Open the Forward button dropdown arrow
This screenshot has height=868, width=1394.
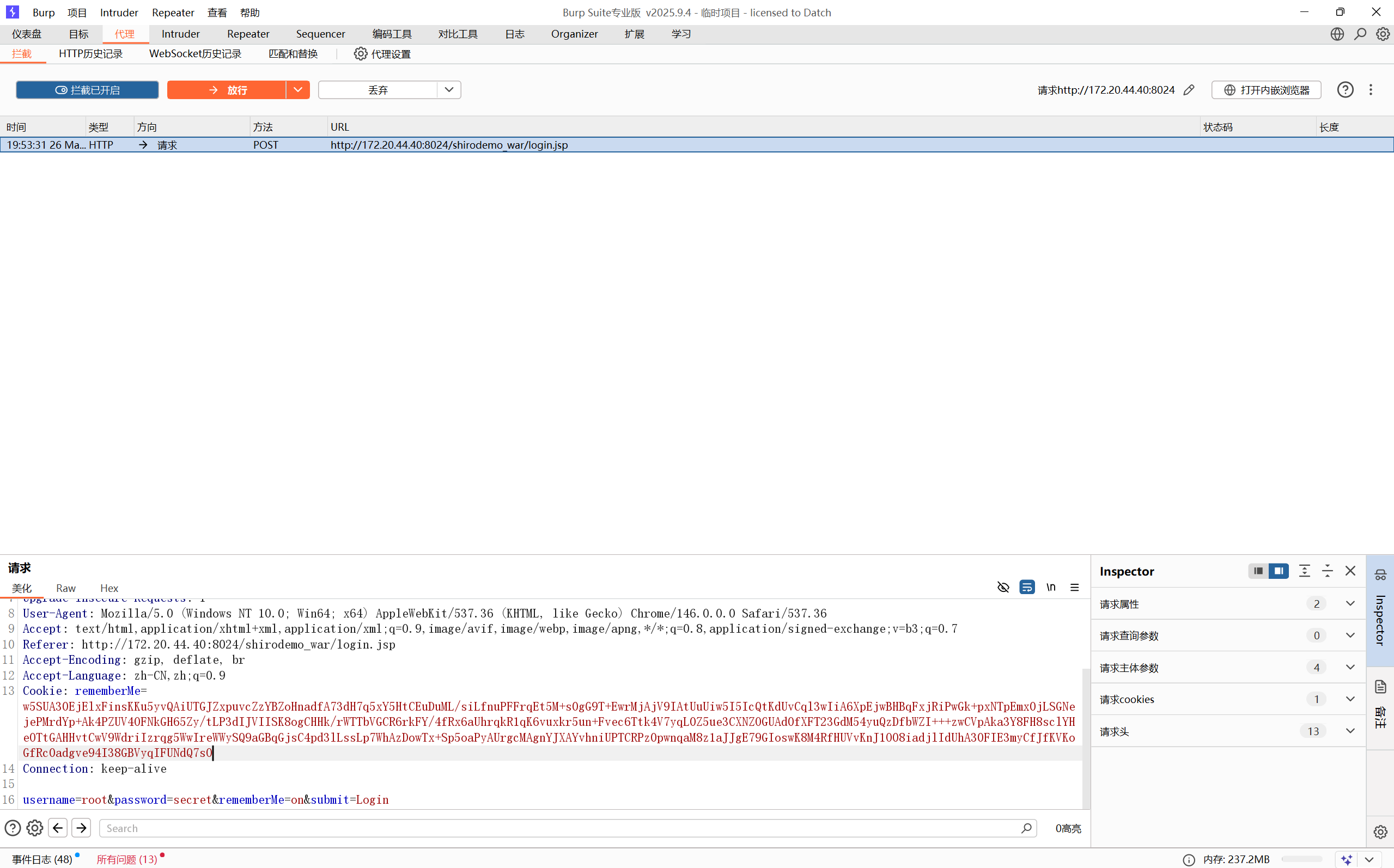point(297,90)
